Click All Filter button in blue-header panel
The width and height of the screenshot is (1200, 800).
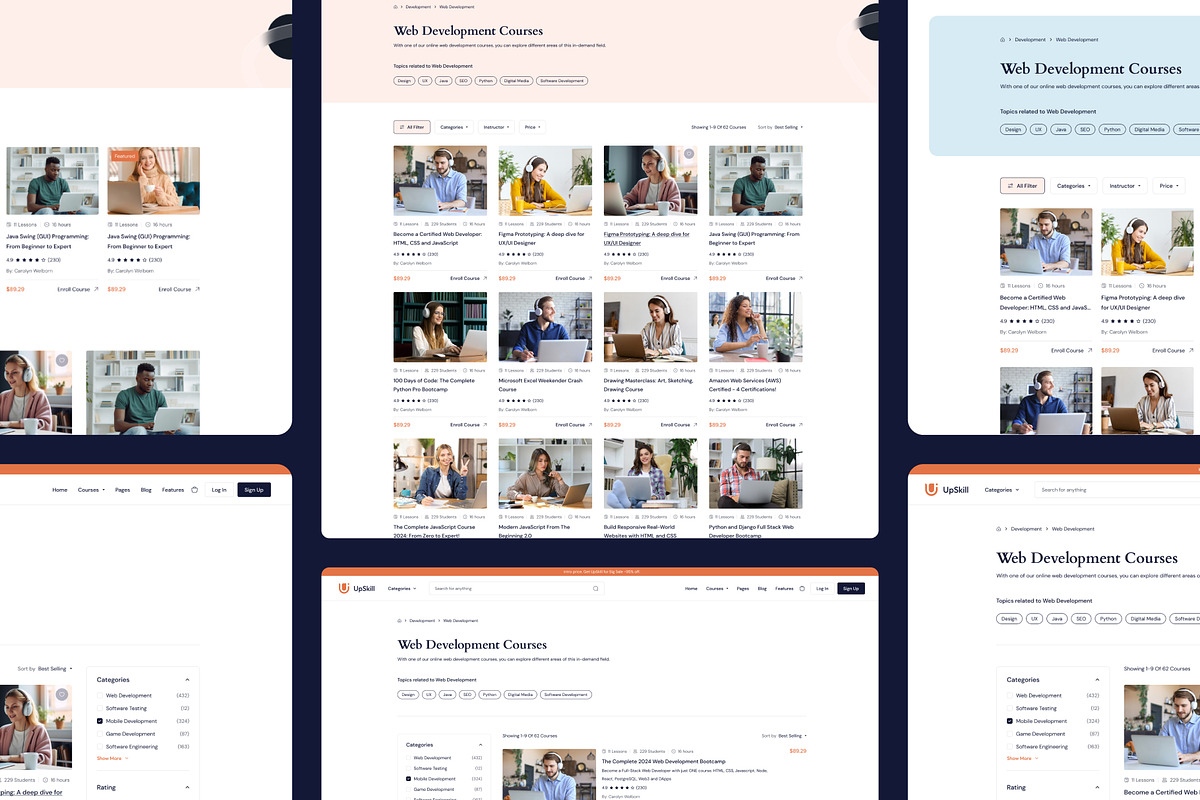[x=1022, y=186]
